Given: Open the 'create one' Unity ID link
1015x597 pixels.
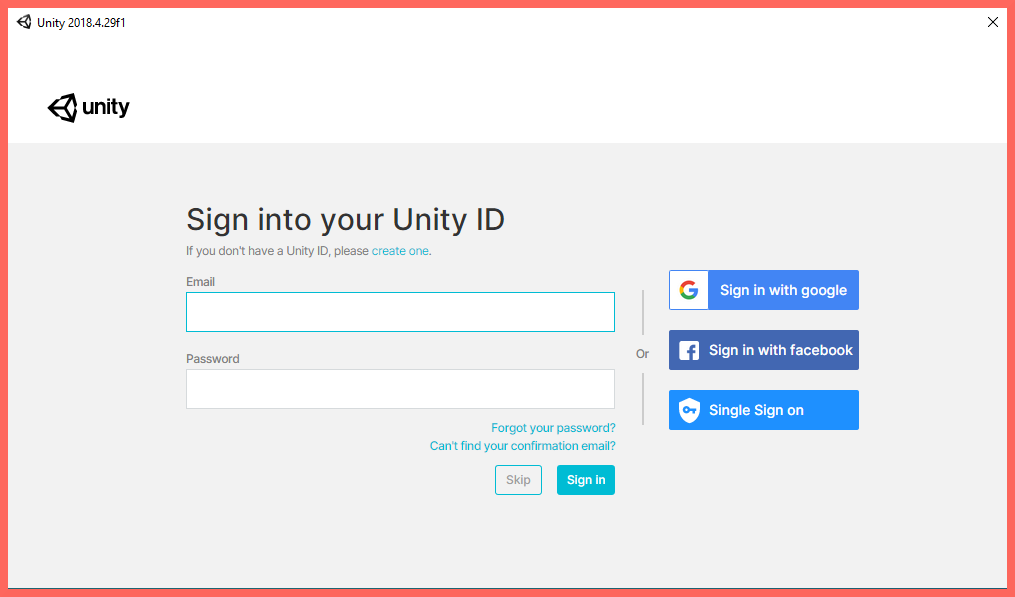Looking at the screenshot, I should [400, 251].
